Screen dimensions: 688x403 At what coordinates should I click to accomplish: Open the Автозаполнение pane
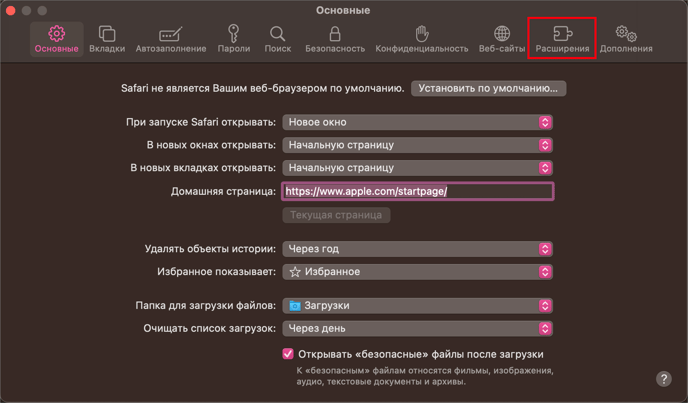pos(171,39)
